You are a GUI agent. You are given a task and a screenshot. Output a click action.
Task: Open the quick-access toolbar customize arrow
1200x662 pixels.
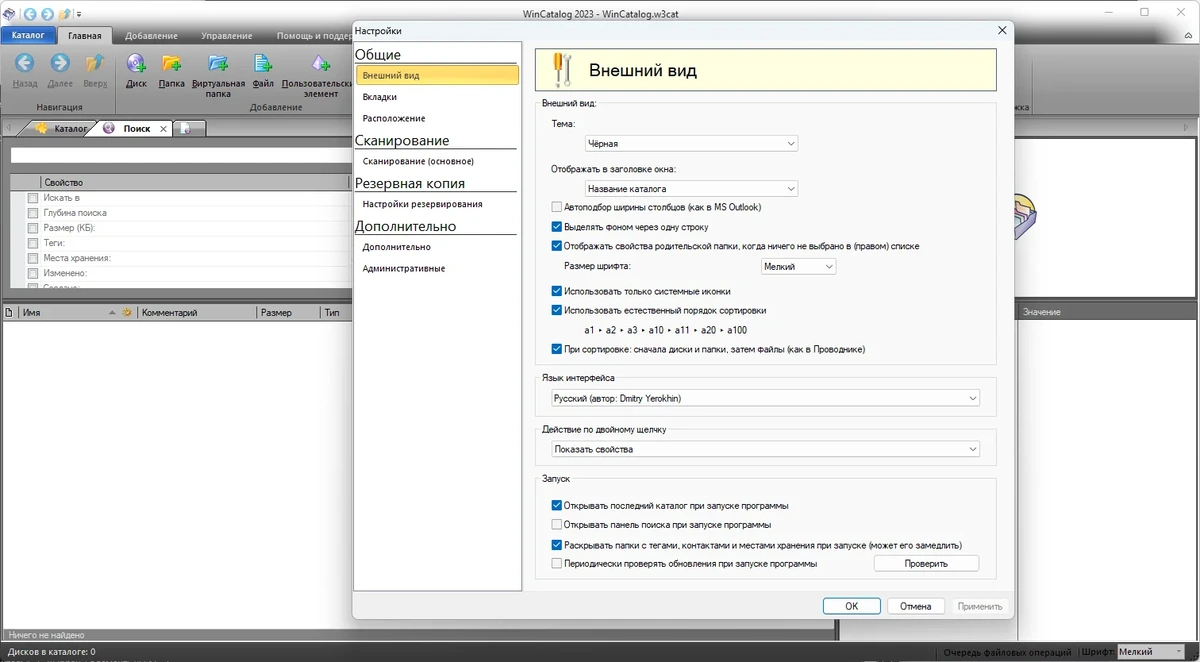tap(79, 14)
